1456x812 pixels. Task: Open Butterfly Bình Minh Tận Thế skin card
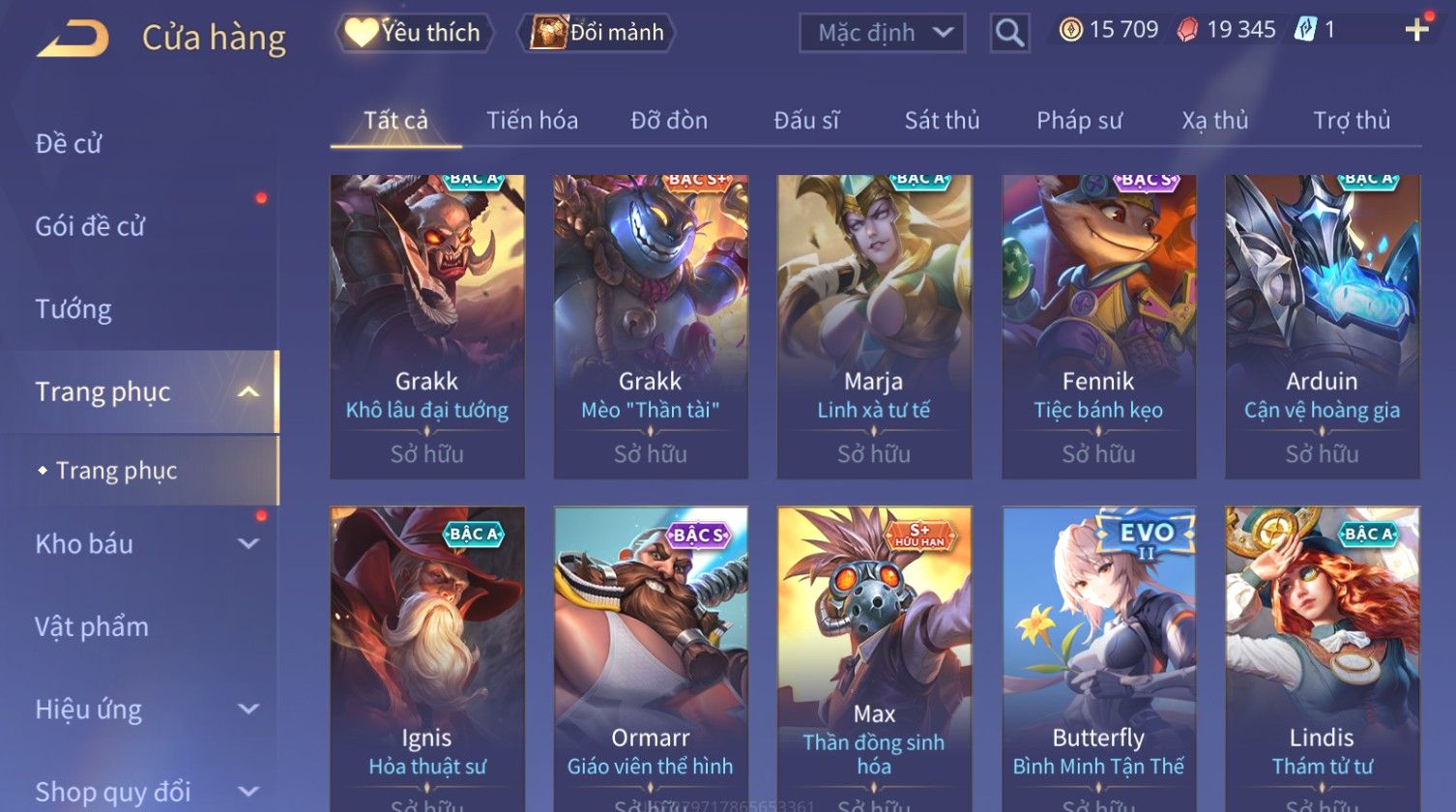1098,659
